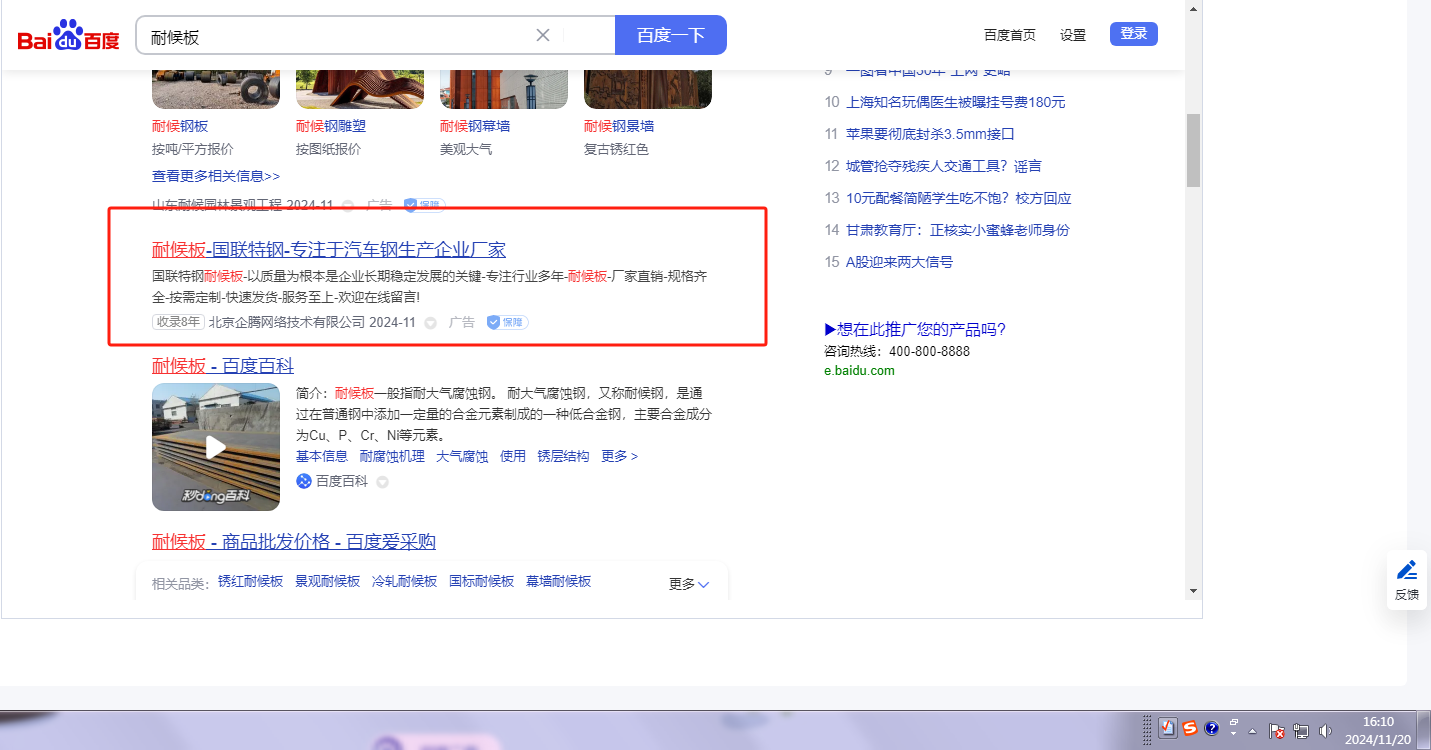1431x750 pixels.
Task: Click the Baidu logo
Action: coord(68,36)
